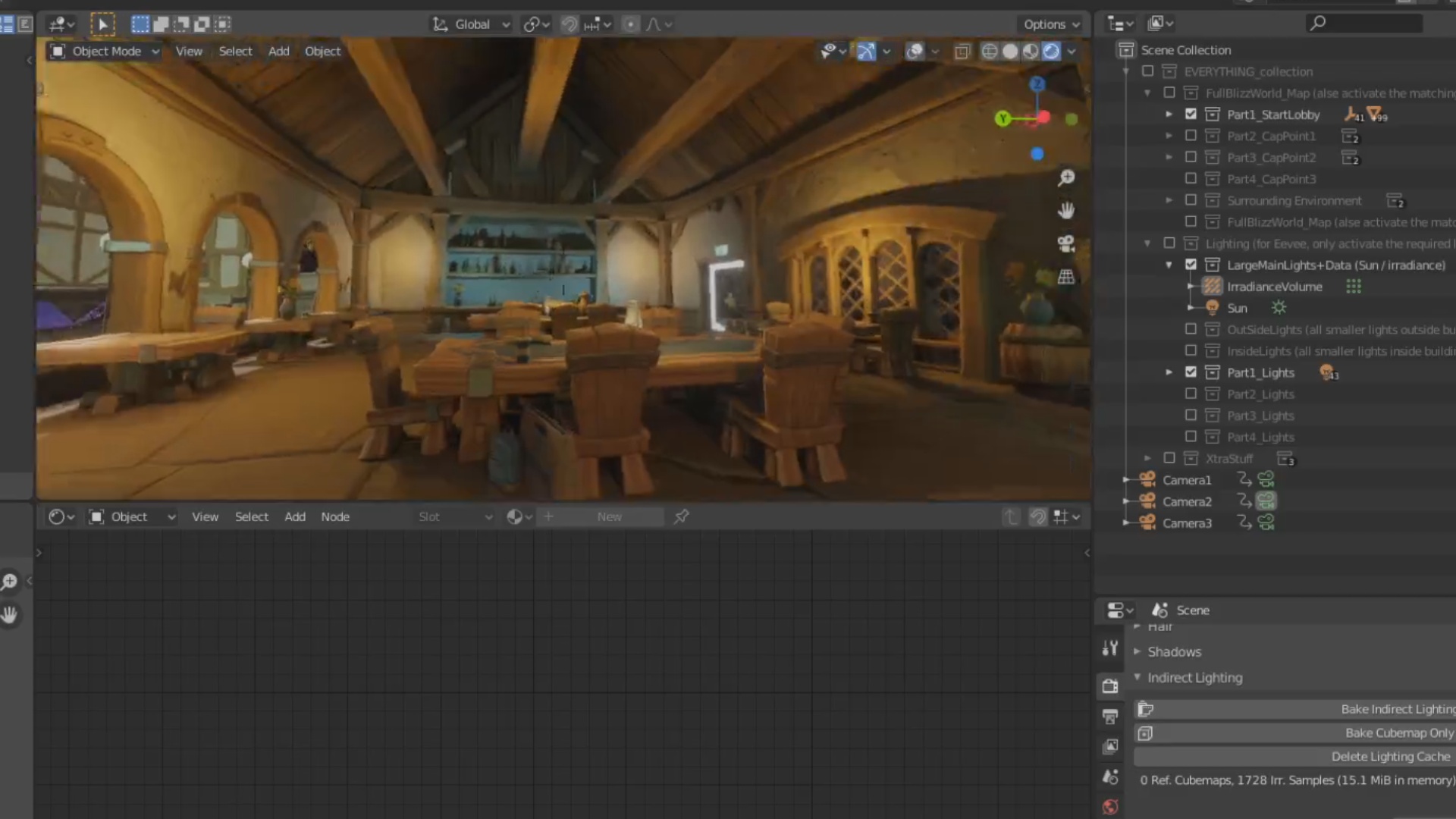This screenshot has height=819, width=1456.
Task: Click Bake Cubemap Only button
Action: tap(1294, 733)
